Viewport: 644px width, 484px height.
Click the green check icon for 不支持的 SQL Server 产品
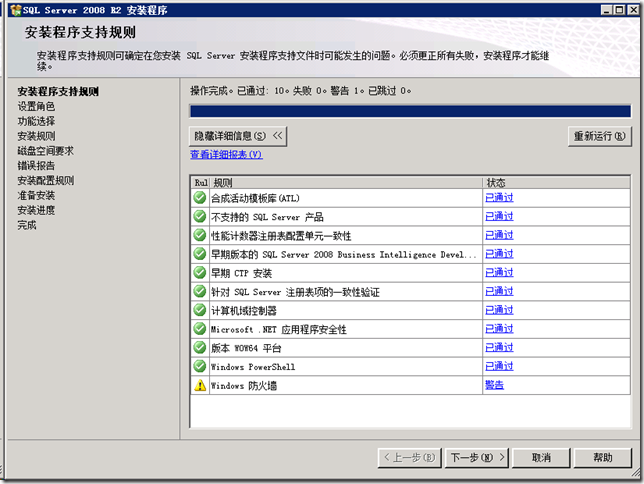(200, 216)
